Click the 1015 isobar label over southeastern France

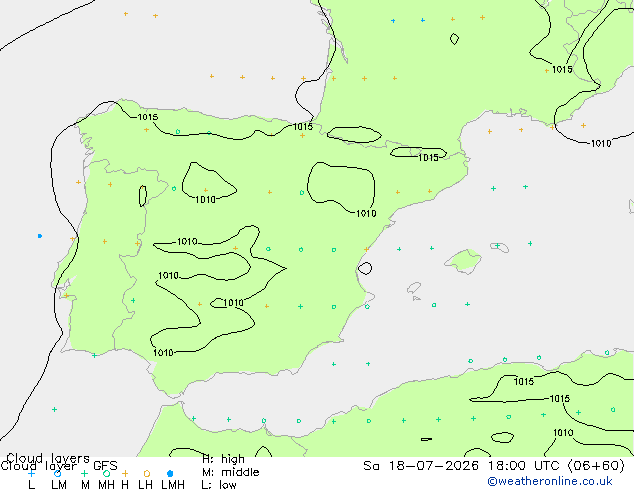click(x=562, y=70)
